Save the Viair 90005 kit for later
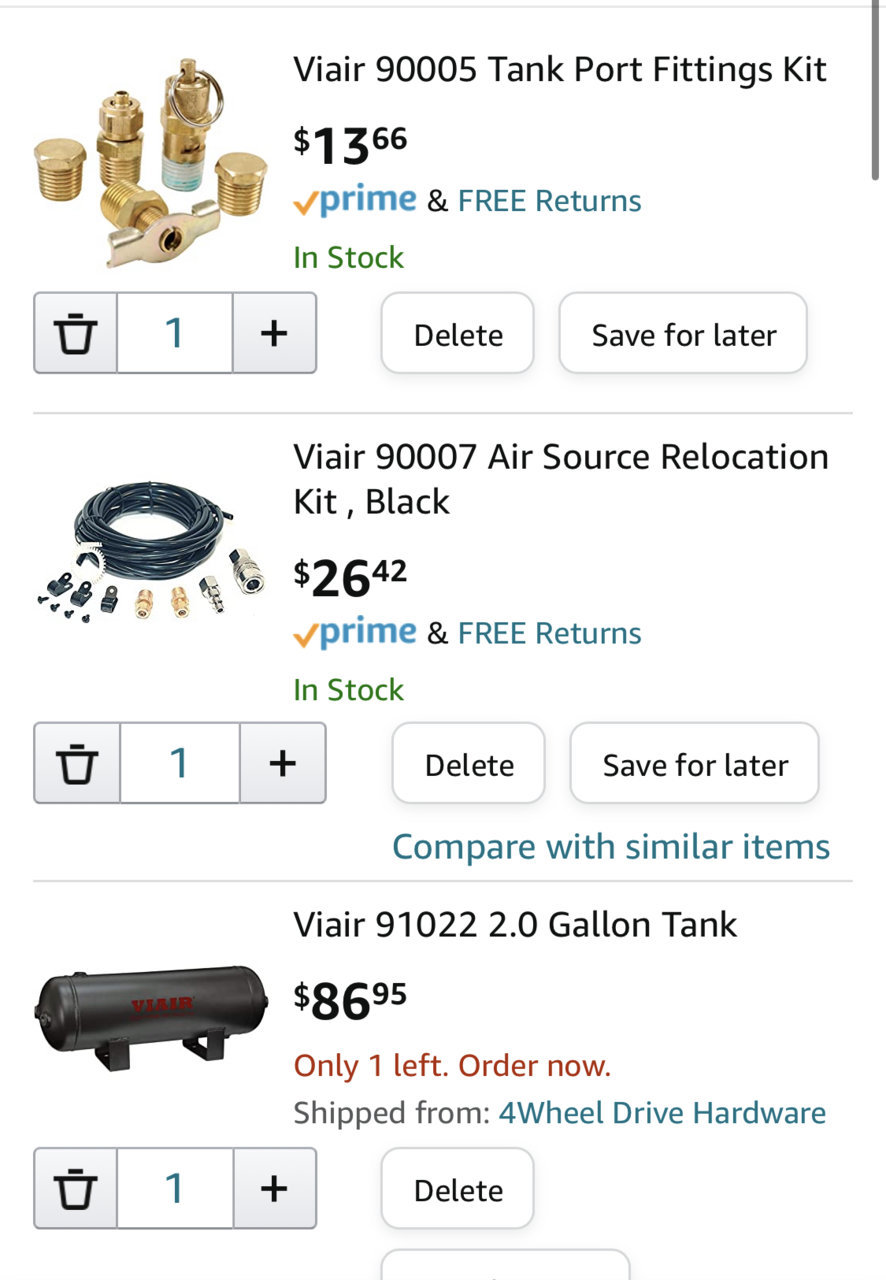The height and width of the screenshot is (1280, 886). 683,334
